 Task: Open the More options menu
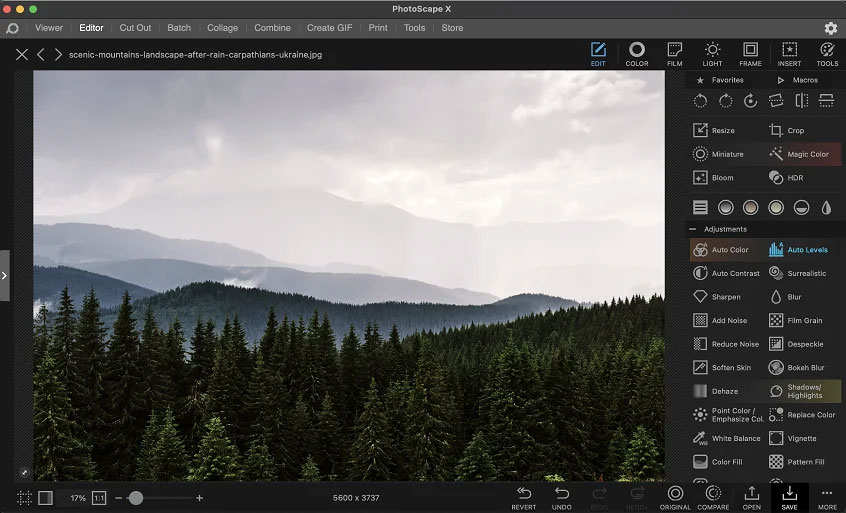pos(827,497)
